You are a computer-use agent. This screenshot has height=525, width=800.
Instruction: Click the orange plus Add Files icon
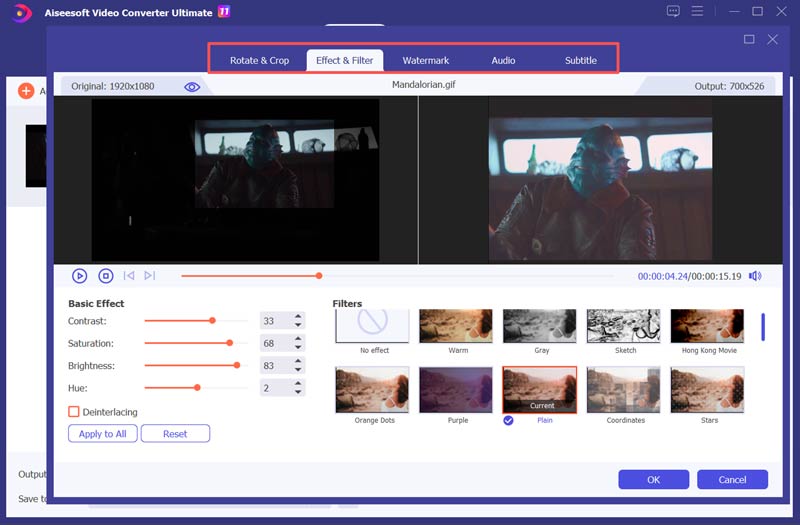[x=26, y=91]
